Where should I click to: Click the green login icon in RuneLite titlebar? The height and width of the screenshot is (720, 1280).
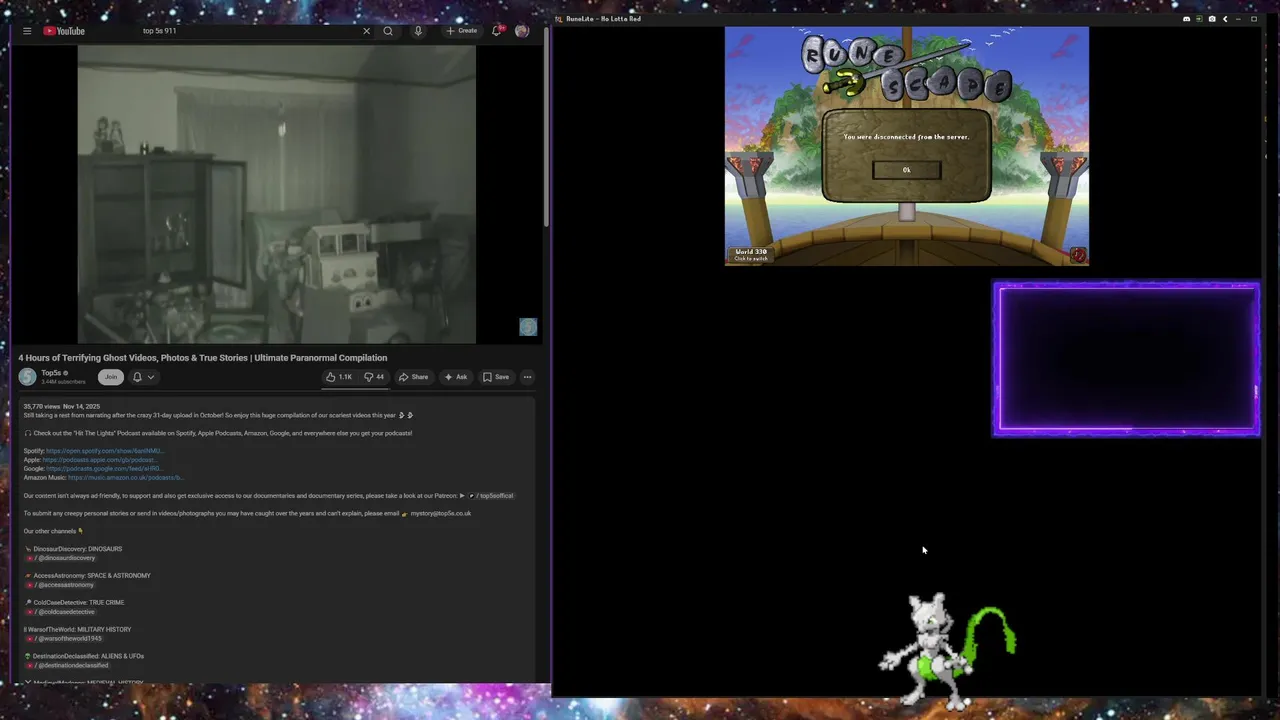(x=1199, y=19)
